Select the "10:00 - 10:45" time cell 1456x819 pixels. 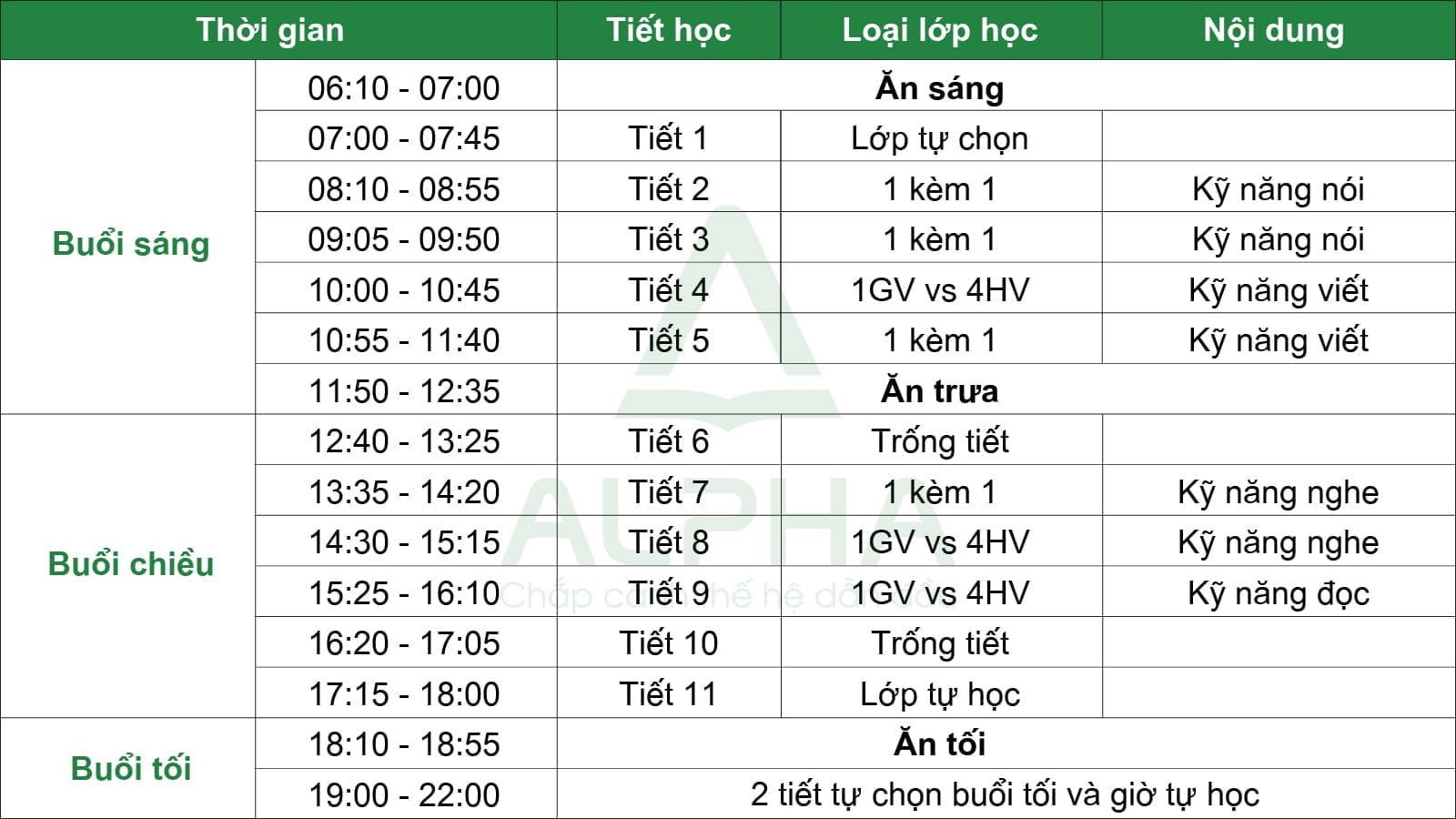pyautogui.click(x=406, y=288)
